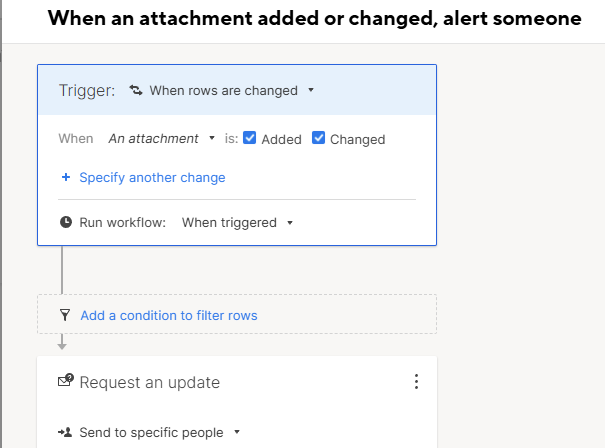Click the Trigger header label
The height and width of the screenshot is (448, 605).
(87, 91)
